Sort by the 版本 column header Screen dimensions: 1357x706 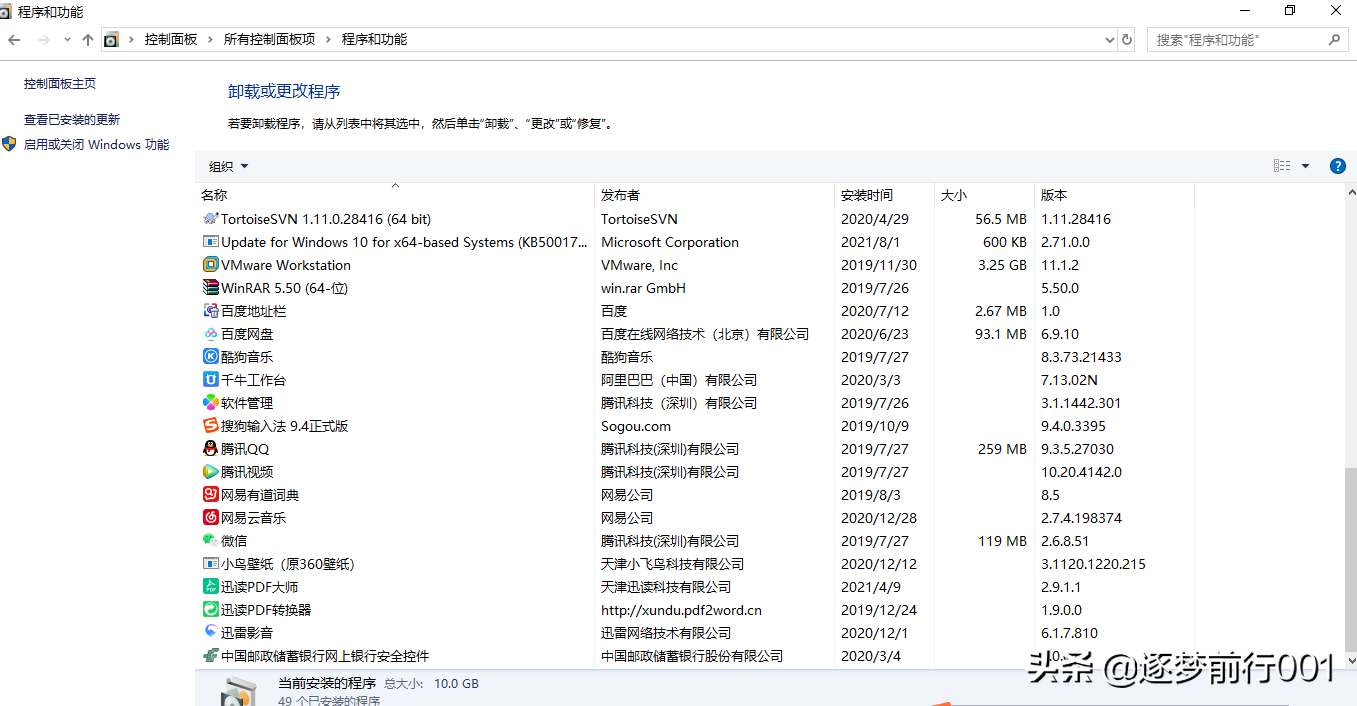pos(1114,195)
